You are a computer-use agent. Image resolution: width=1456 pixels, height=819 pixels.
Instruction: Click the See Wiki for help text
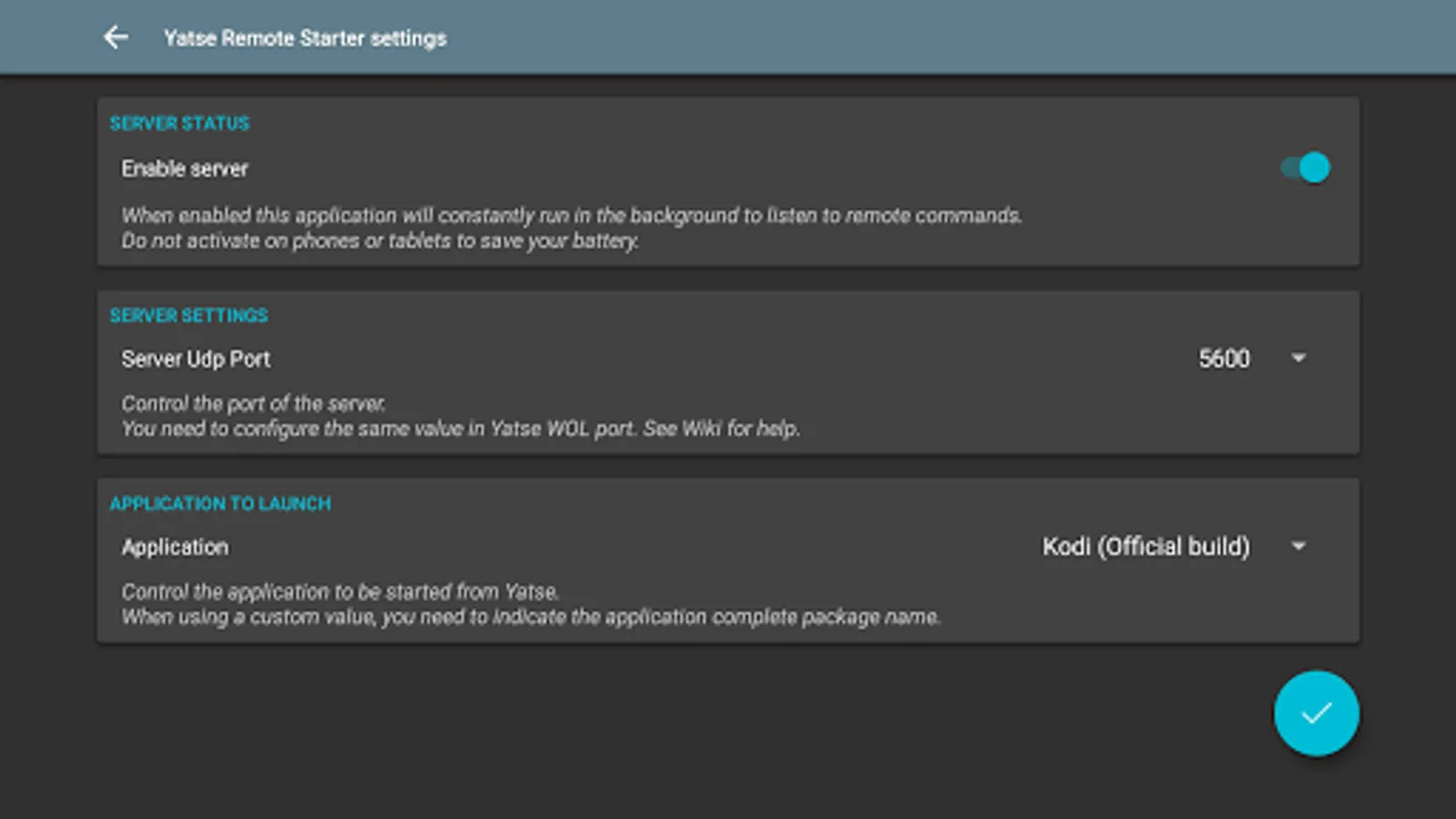pos(721,429)
